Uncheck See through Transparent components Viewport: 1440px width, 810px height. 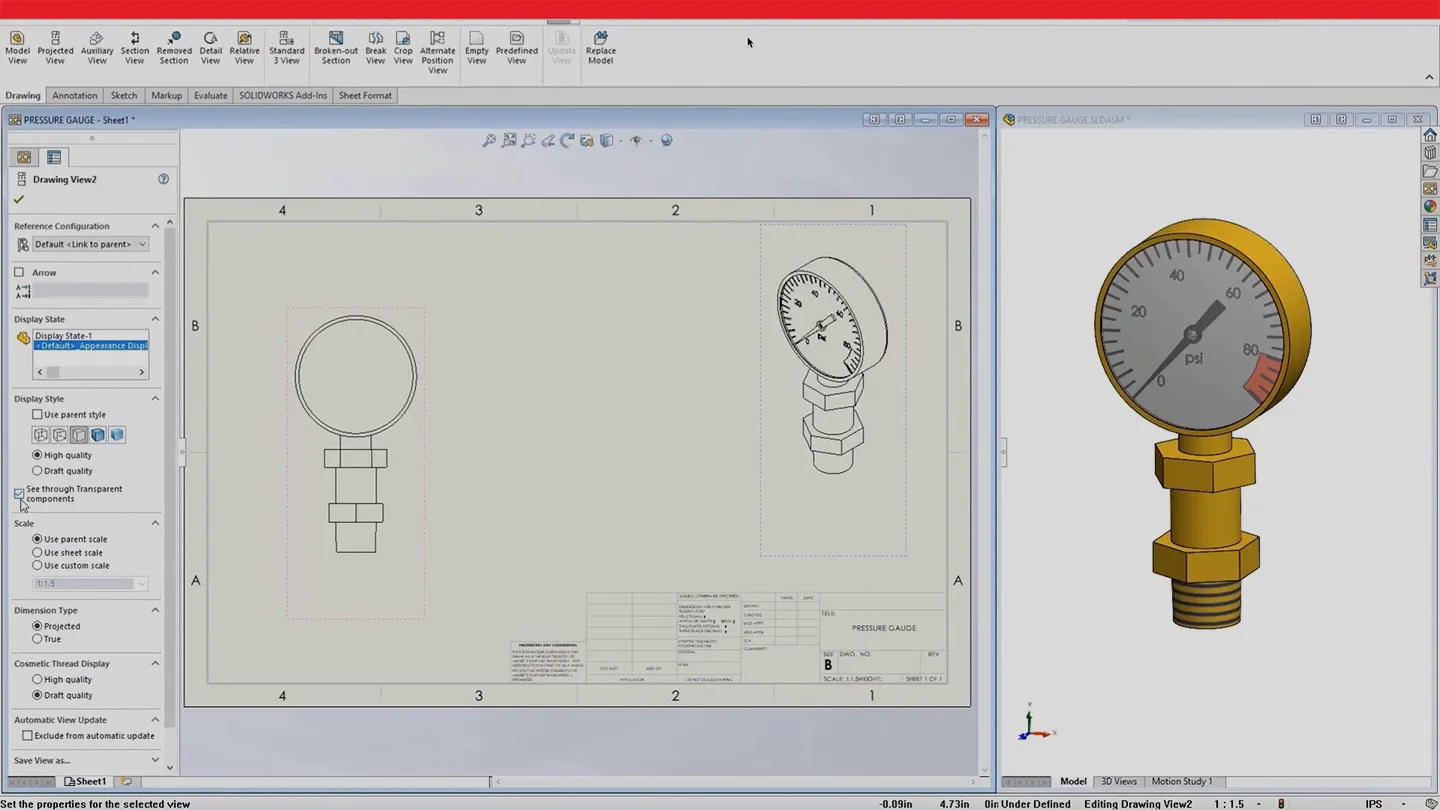point(18,493)
